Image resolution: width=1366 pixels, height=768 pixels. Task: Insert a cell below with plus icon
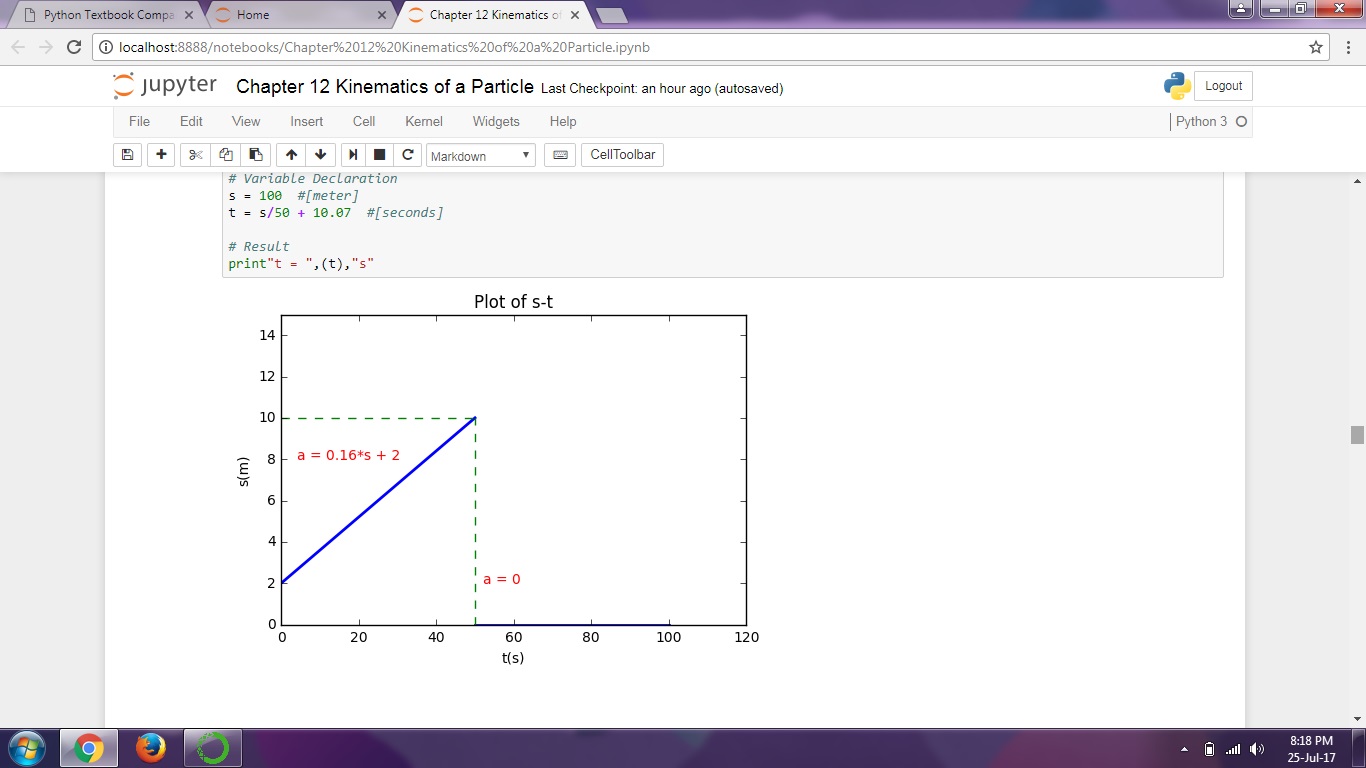[x=161, y=155]
